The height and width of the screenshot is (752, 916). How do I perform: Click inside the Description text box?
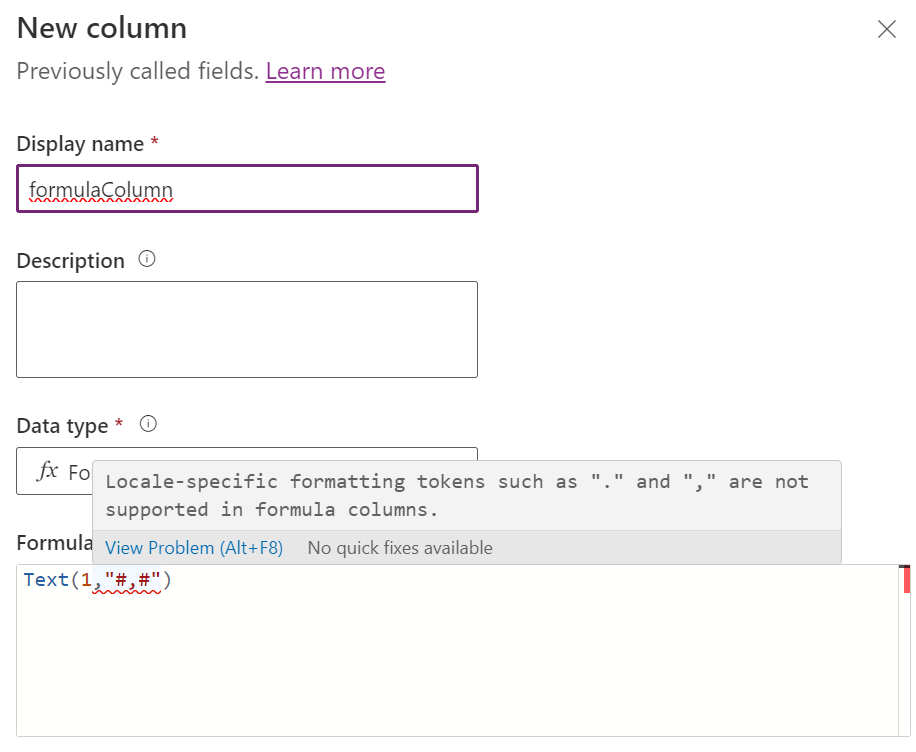coord(246,328)
